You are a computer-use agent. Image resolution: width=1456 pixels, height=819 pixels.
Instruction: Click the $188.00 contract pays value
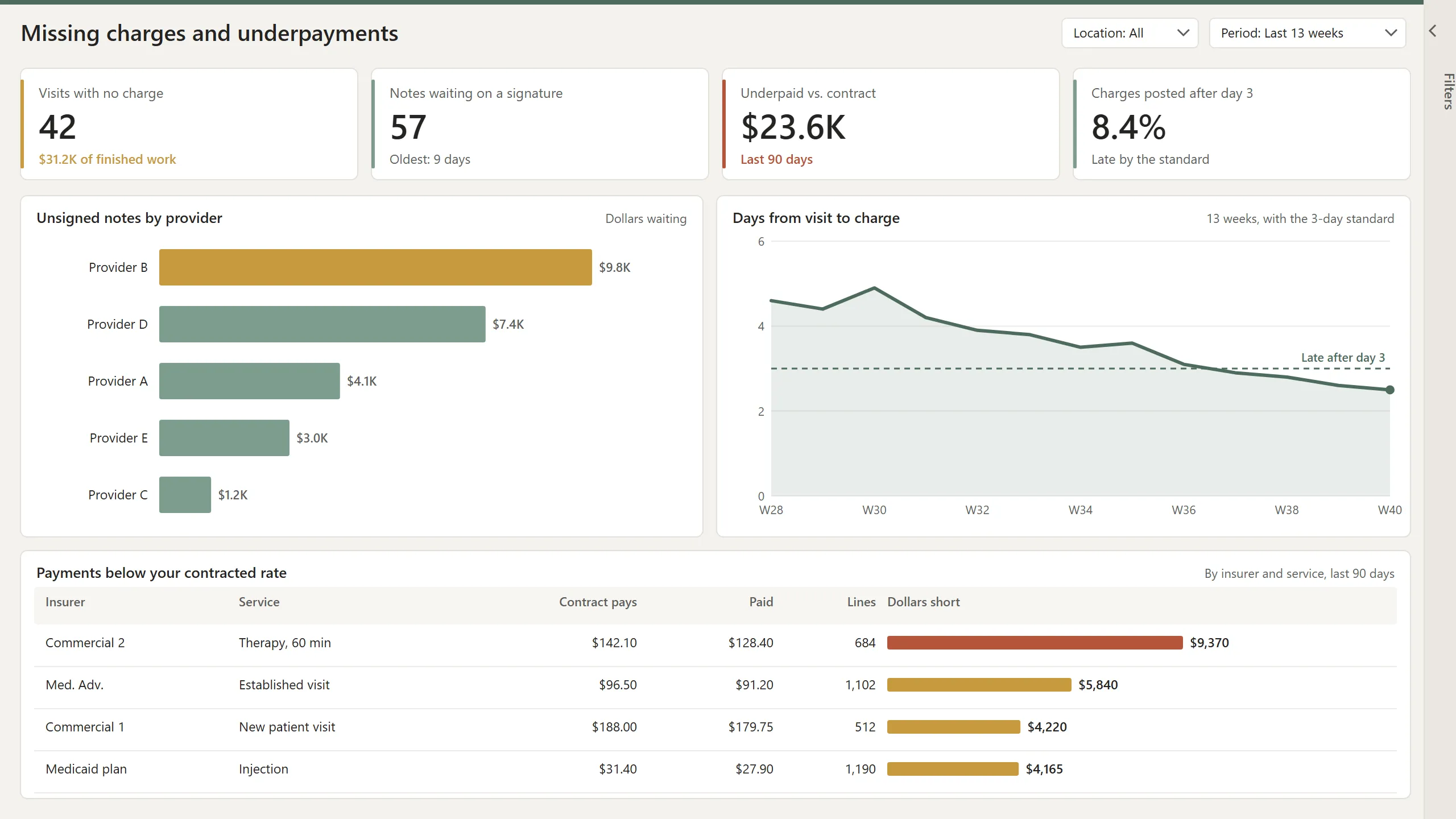pos(614,727)
